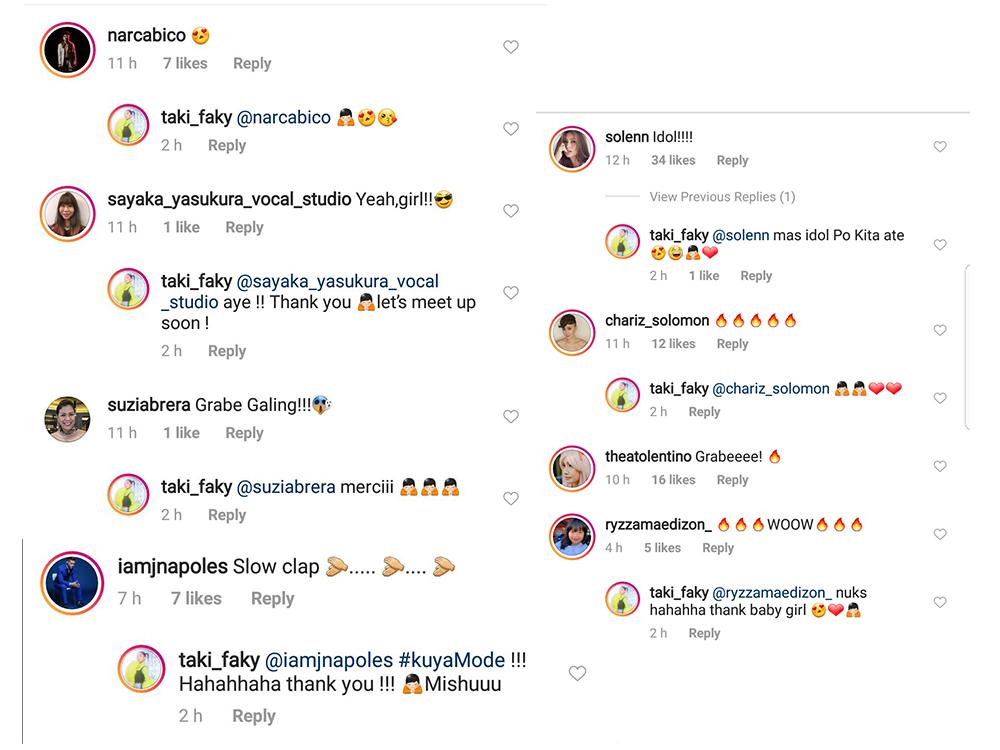Reply to theatolentino's comment

pyautogui.click(x=732, y=480)
